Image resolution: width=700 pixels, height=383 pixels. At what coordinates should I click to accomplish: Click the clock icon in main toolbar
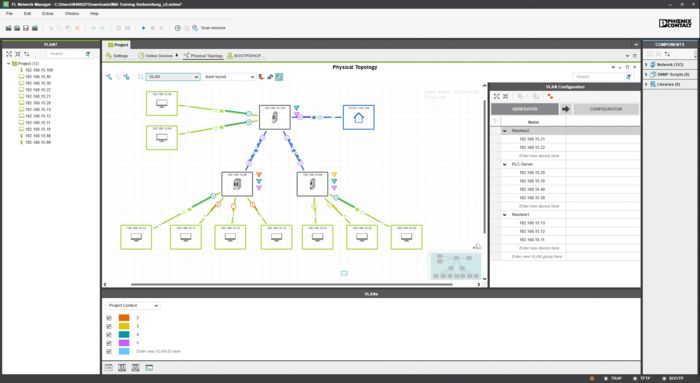point(178,28)
